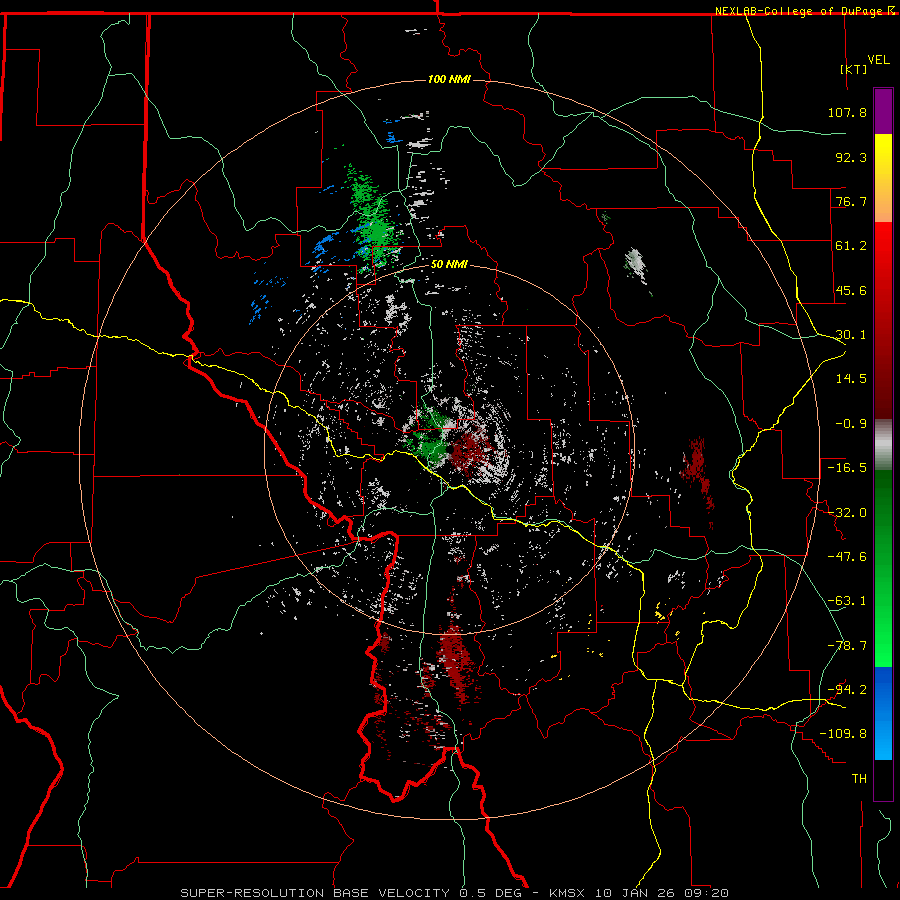
Task: Click the -16.5 velocity scale value
Action: tap(847, 468)
